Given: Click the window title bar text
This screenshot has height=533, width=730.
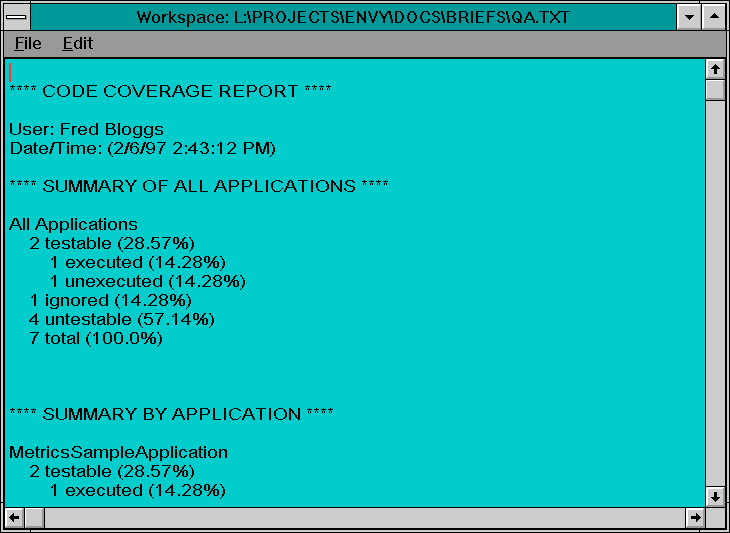Looking at the screenshot, I should point(353,18).
